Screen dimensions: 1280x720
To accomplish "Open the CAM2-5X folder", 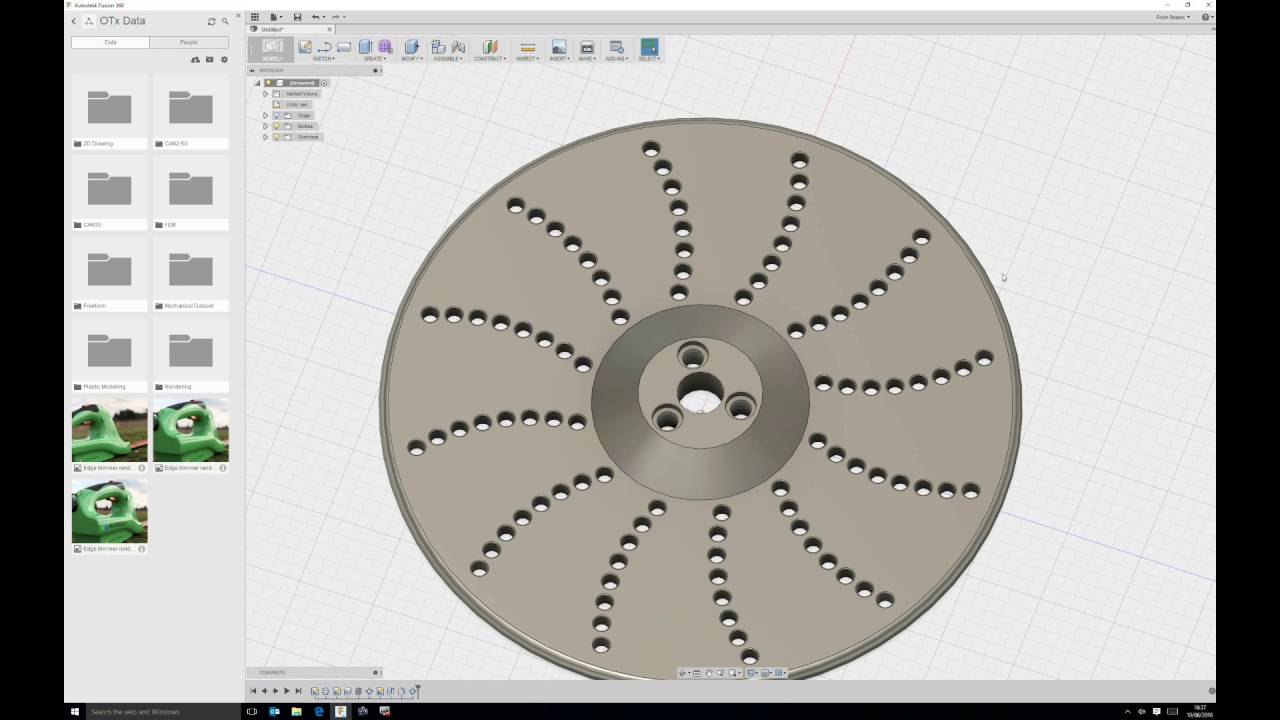I will coord(190,111).
